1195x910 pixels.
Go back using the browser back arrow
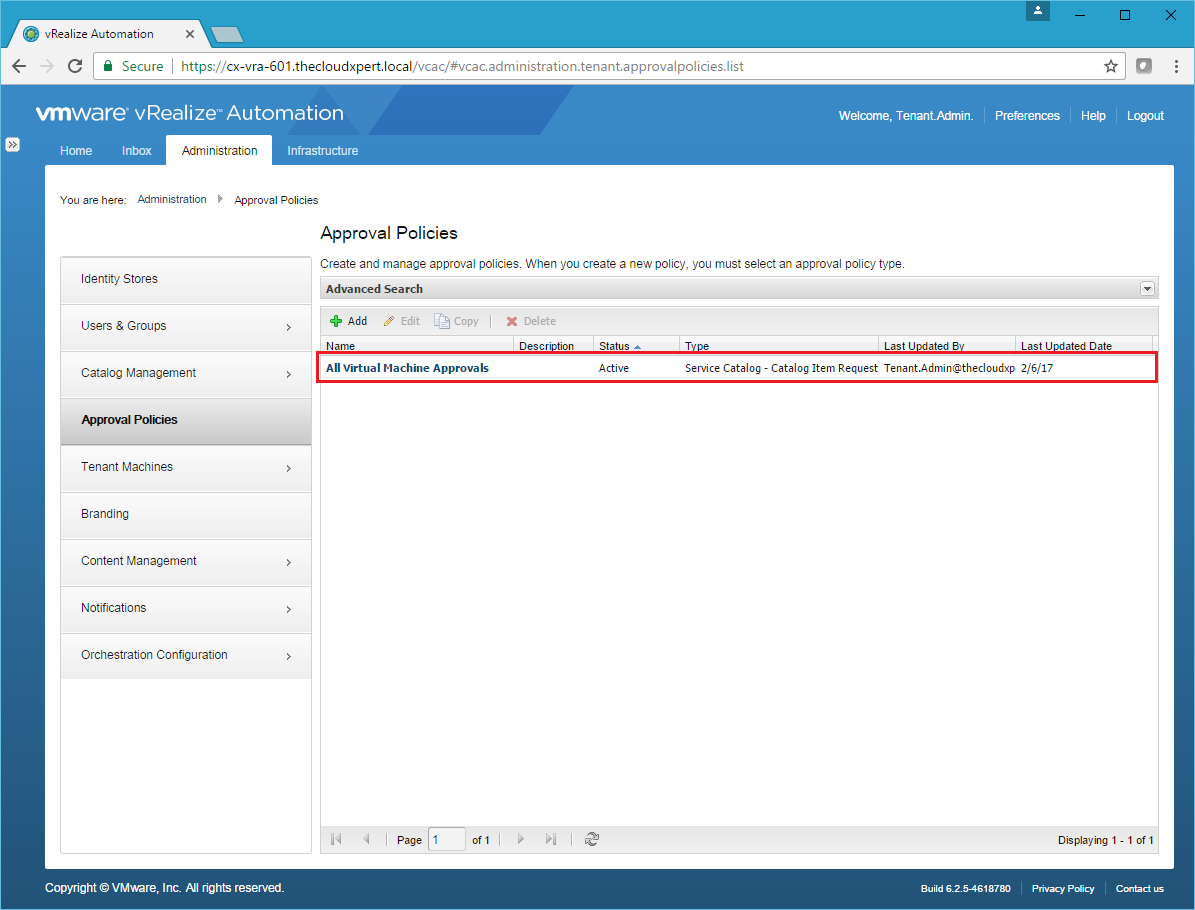click(x=19, y=66)
